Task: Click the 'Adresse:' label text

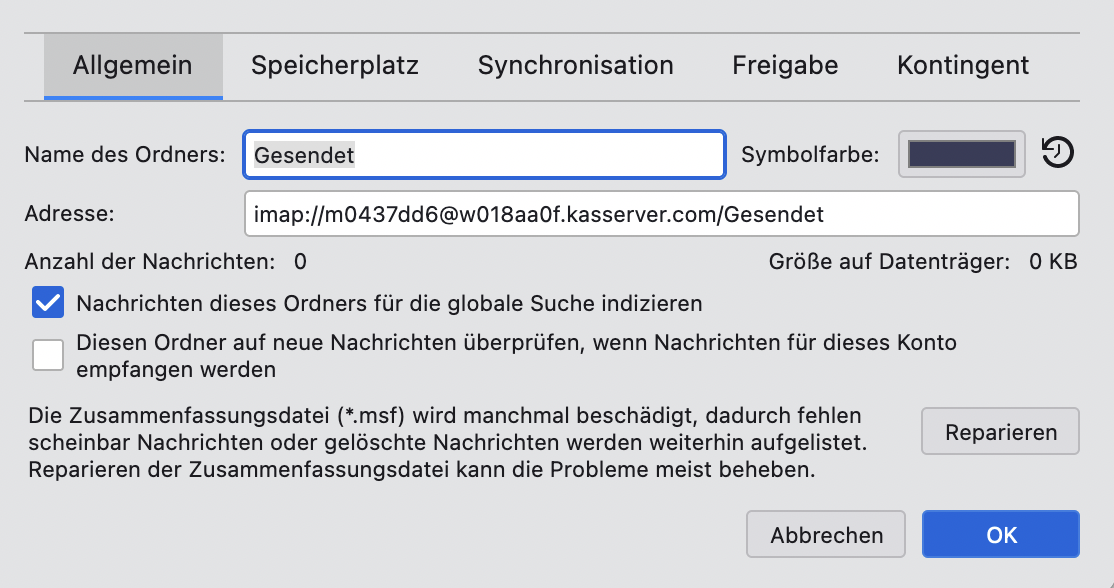Action: 71,213
